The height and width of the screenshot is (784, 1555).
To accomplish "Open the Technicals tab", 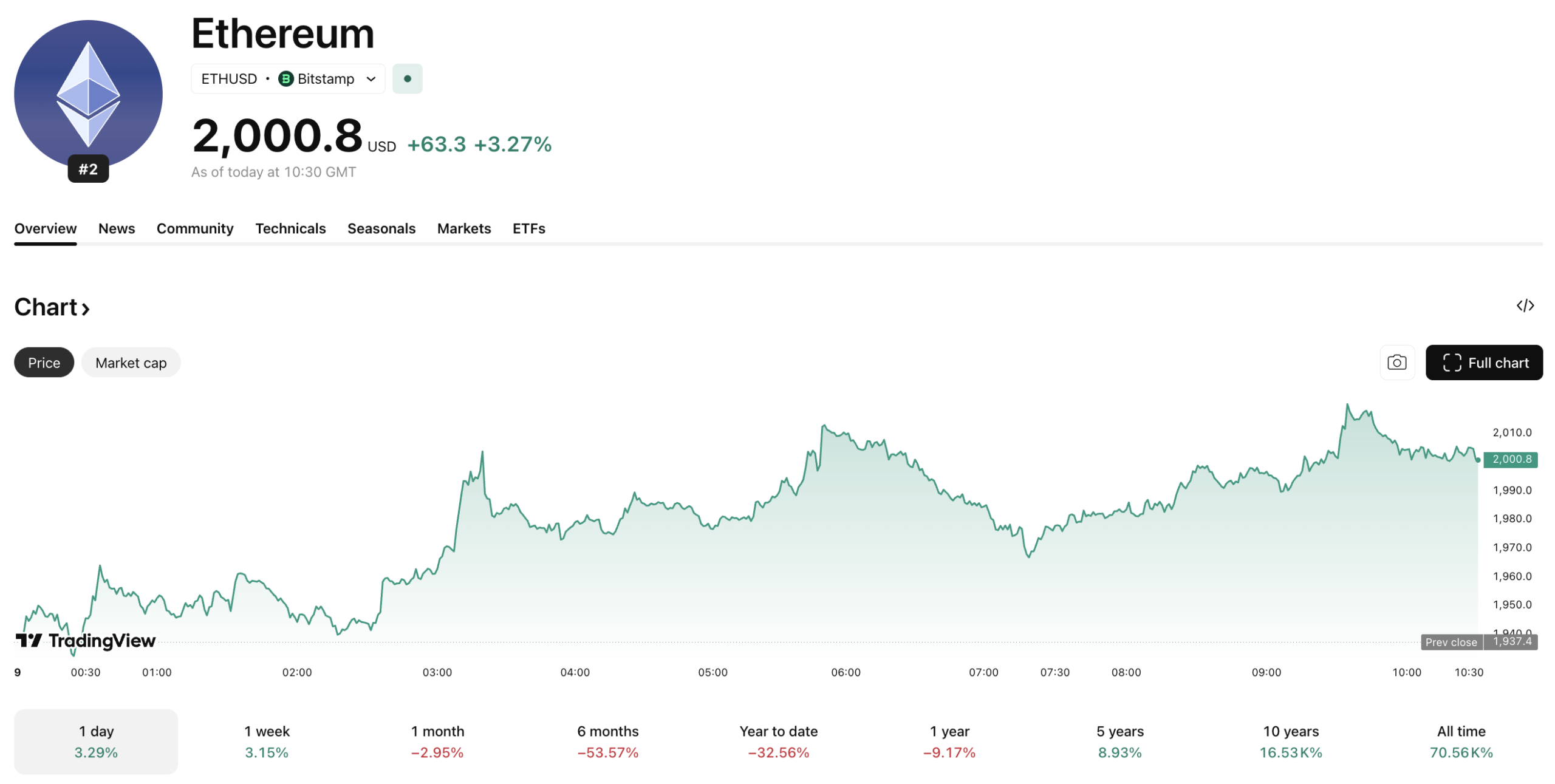I will pos(290,228).
